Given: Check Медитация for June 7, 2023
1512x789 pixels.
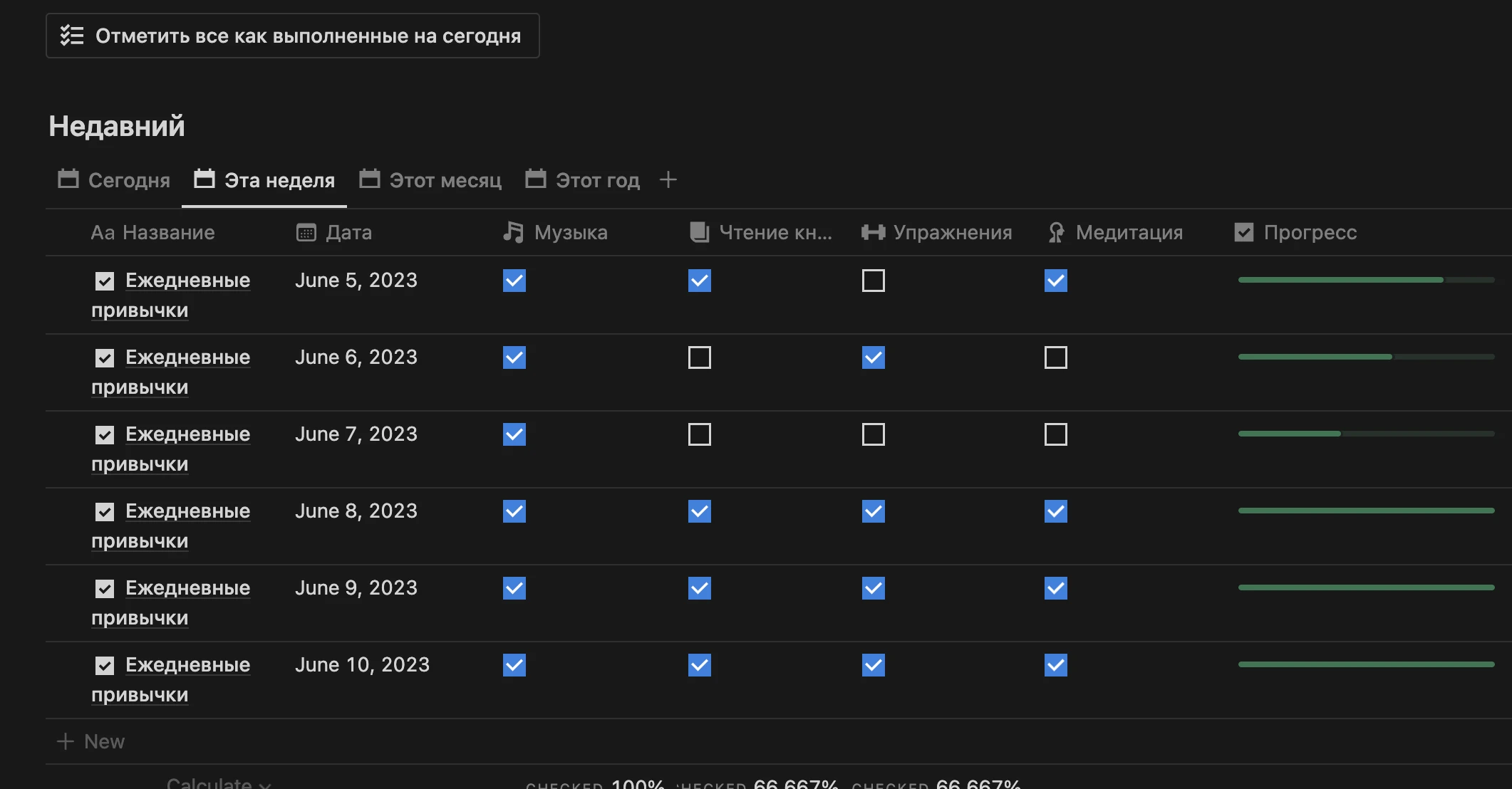Looking at the screenshot, I should point(1056,434).
